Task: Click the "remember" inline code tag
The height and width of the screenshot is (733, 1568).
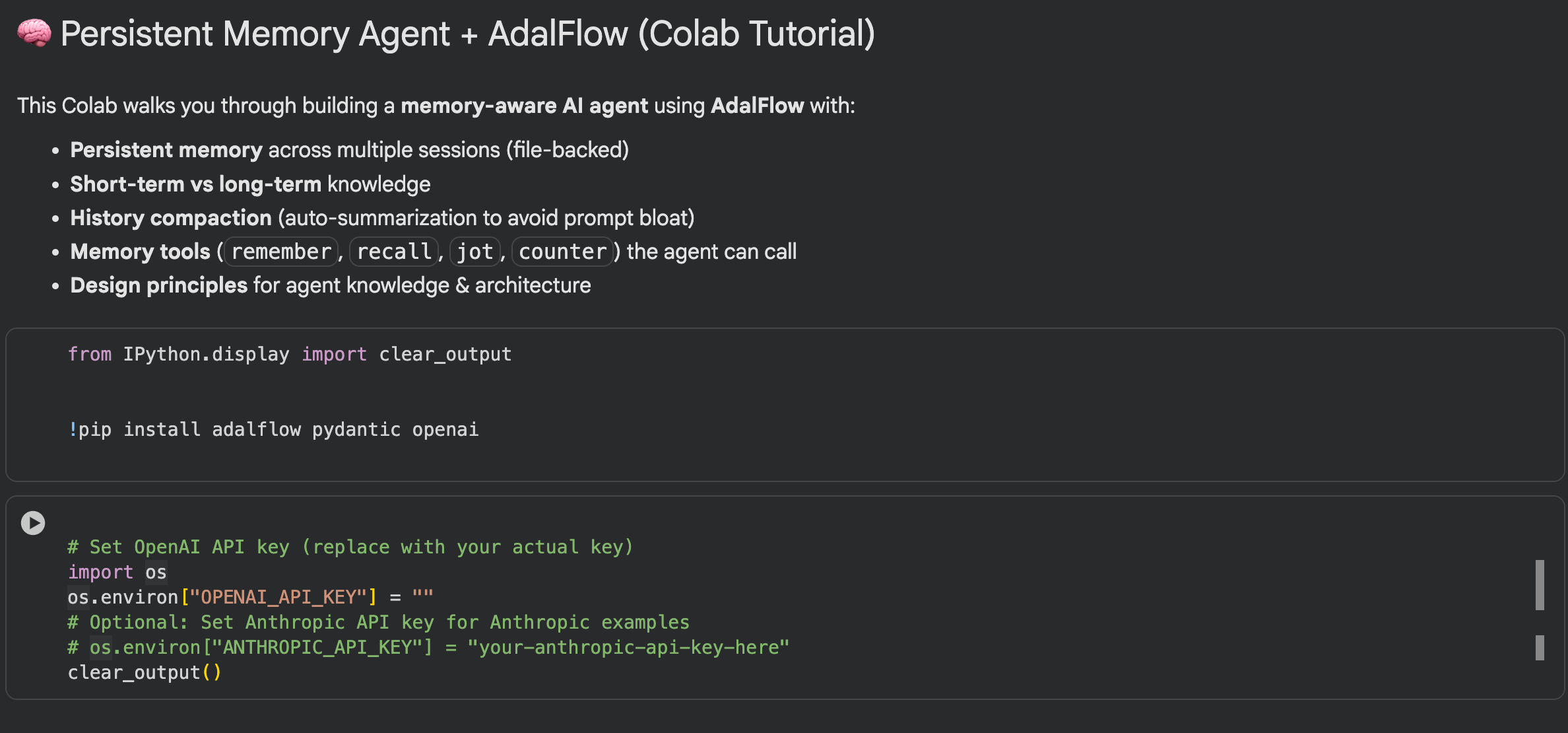Action: click(x=281, y=252)
